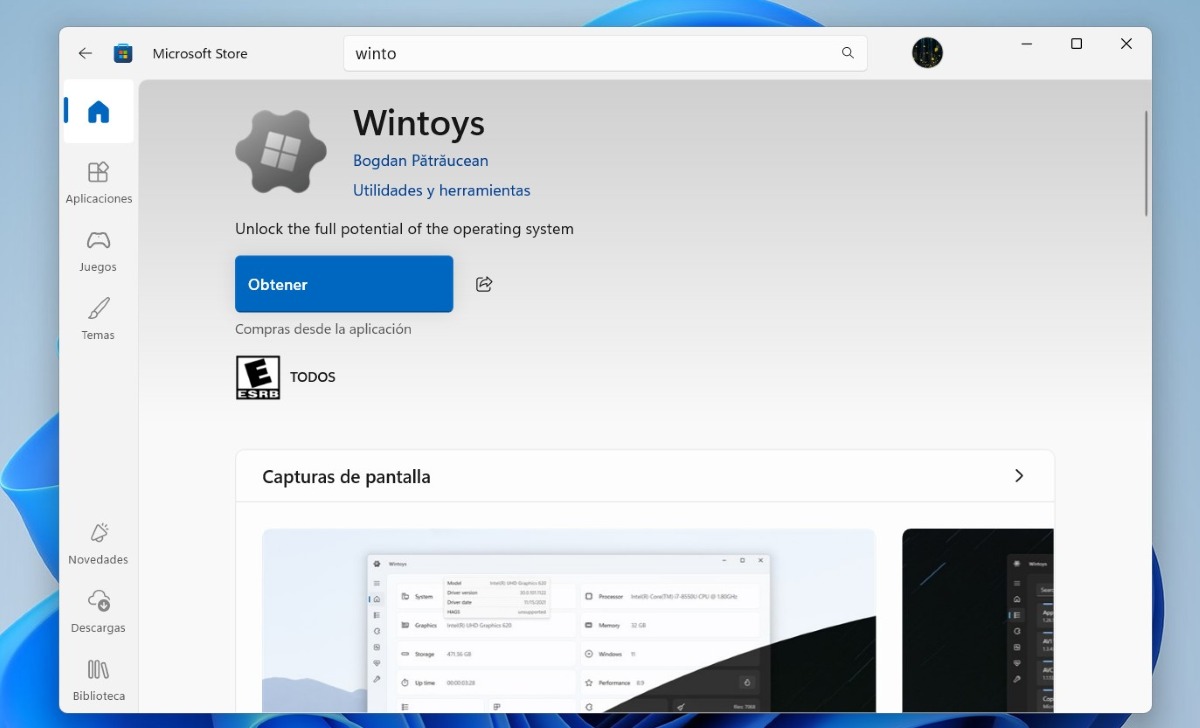Screen dimensions: 1200x728
Task: Open the Temas section in the sidebar
Action: coord(98,318)
